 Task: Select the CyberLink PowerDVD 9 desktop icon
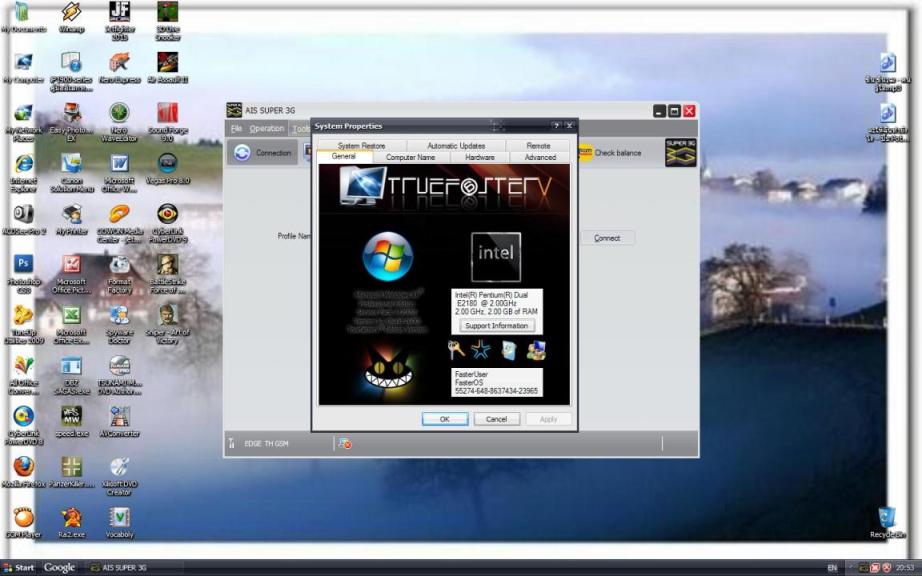tap(168, 223)
